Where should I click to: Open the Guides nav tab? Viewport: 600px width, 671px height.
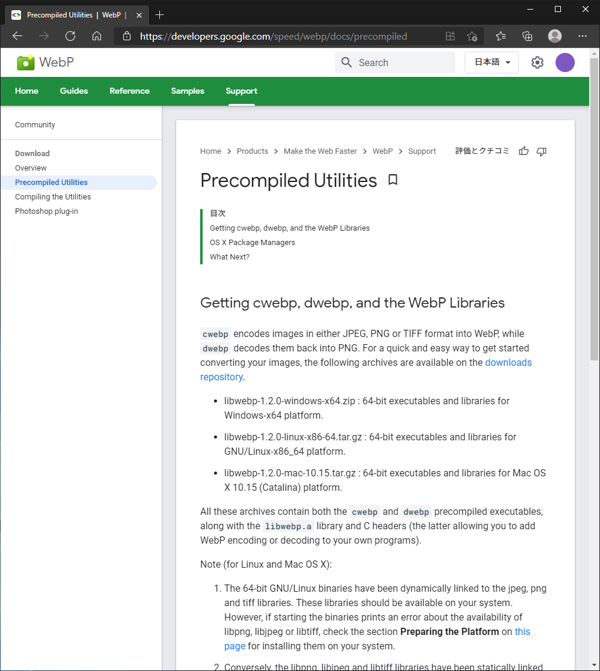click(x=74, y=91)
